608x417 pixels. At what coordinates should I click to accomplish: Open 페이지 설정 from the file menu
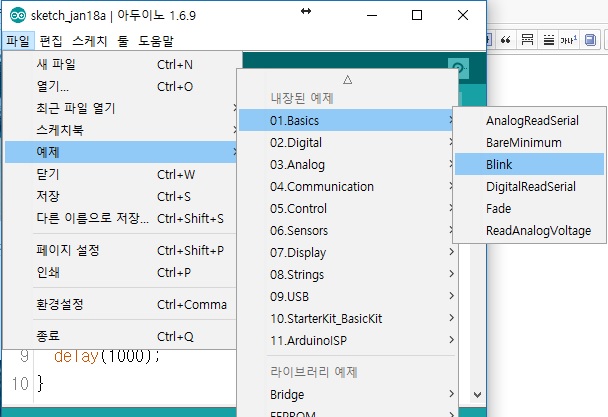(x=121, y=251)
